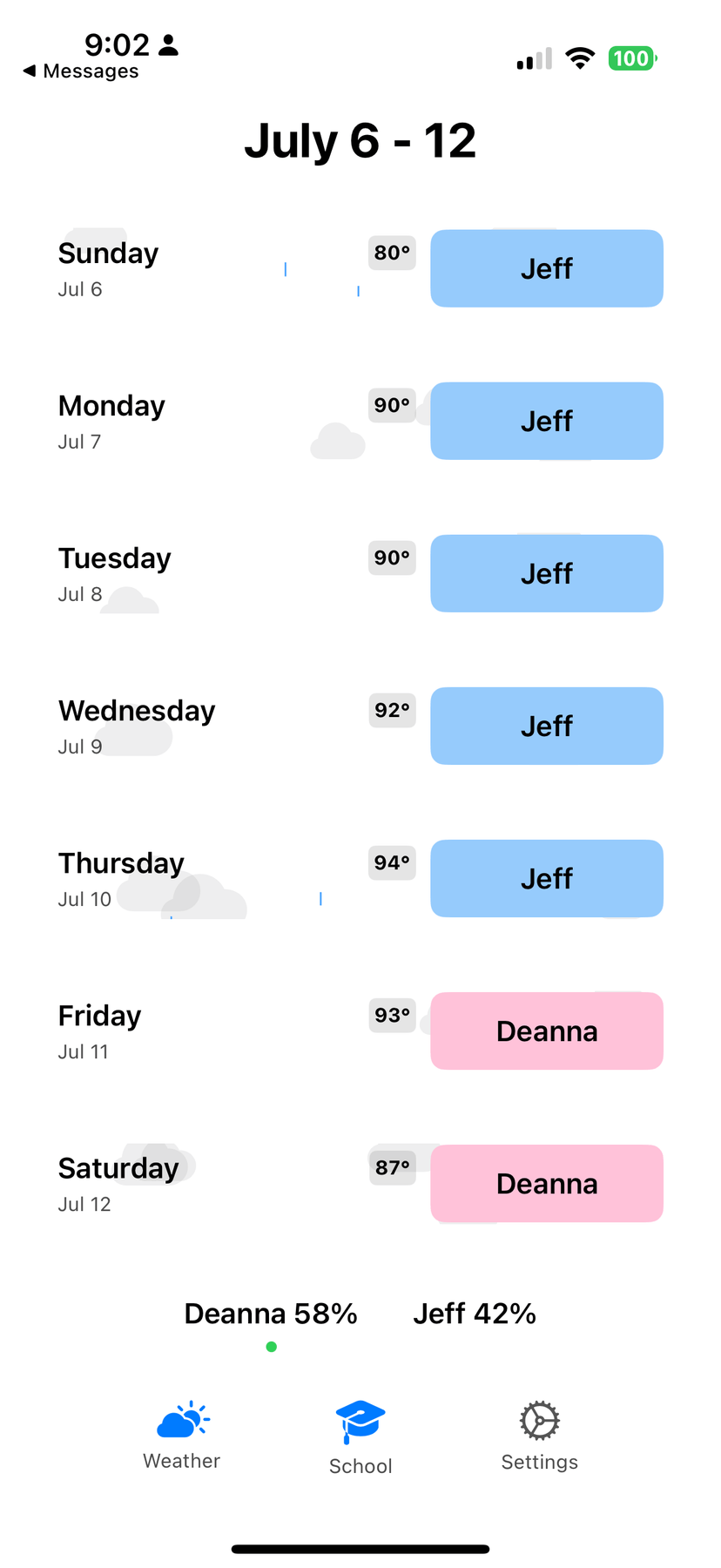Select the Deanna 58% summary label
The image size is (721, 1568).
coord(271,1314)
